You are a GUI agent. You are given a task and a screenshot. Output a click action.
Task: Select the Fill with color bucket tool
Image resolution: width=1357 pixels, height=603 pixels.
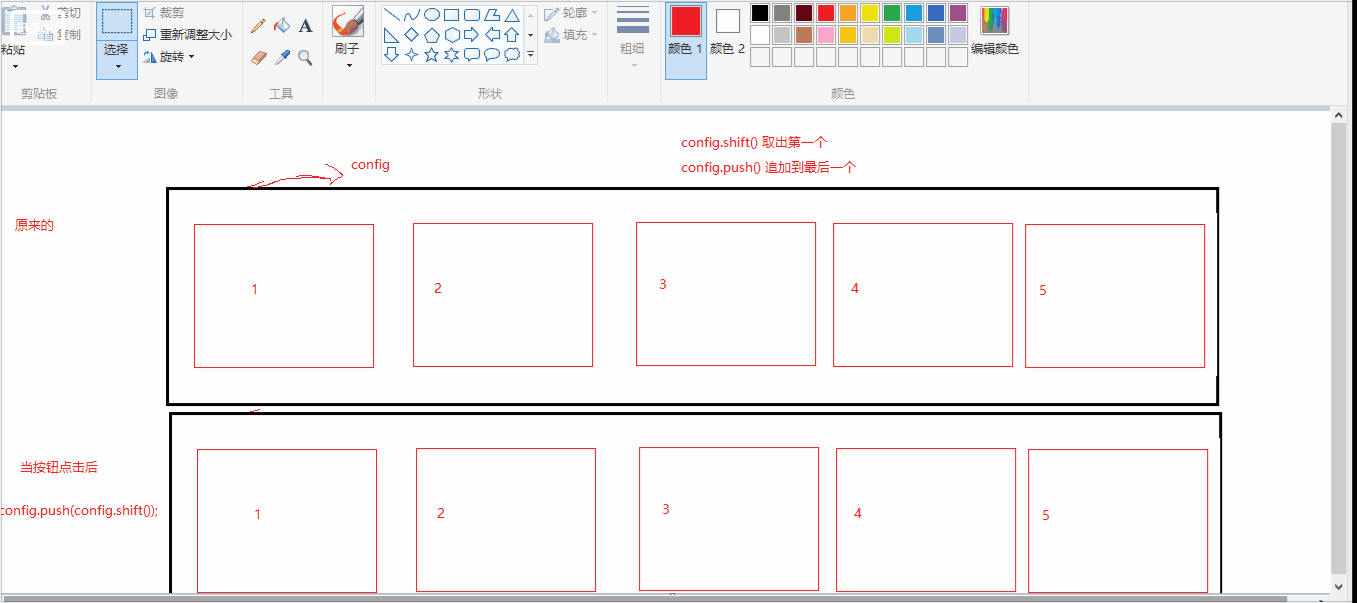click(x=282, y=26)
